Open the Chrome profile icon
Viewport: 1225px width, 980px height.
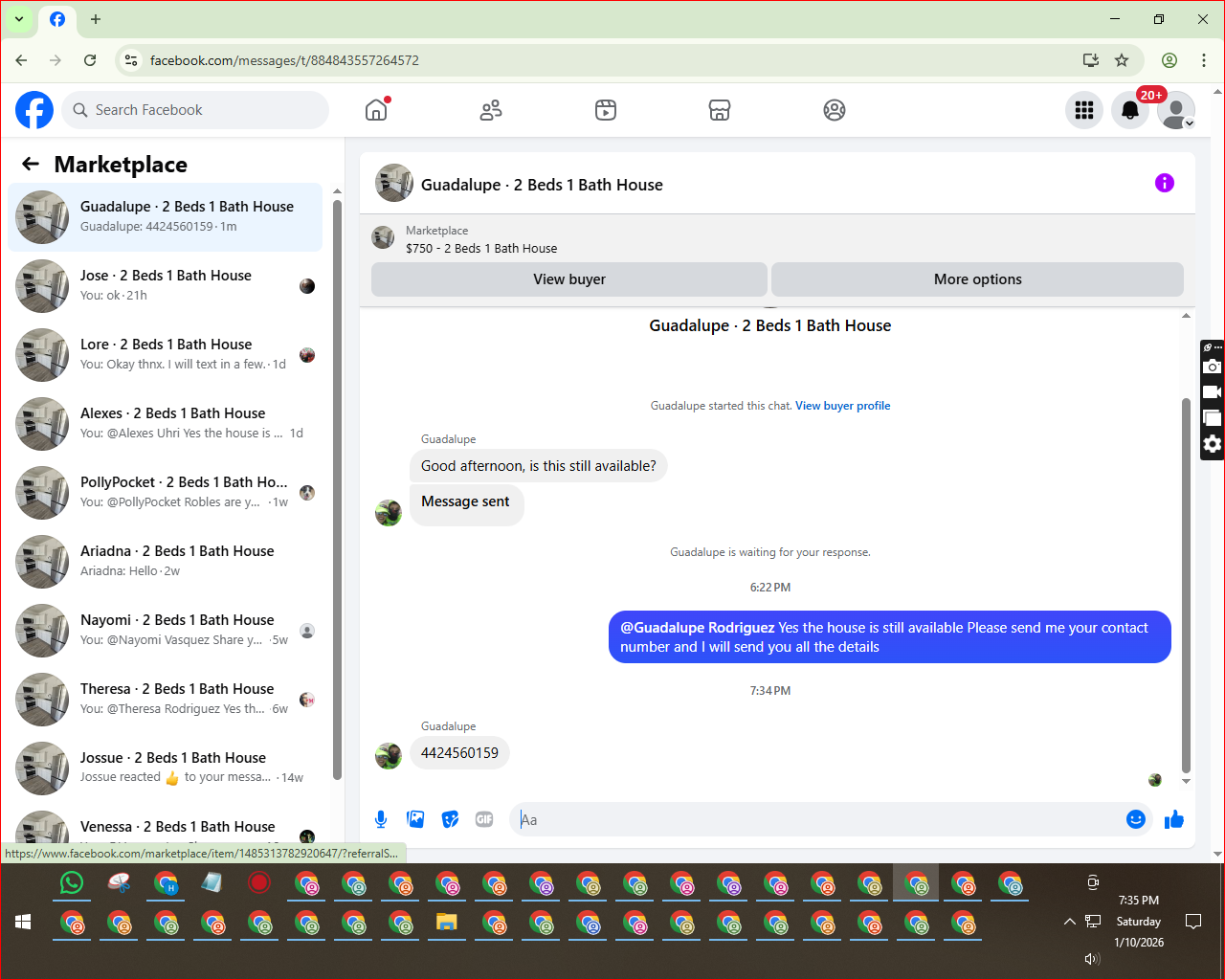click(1169, 60)
